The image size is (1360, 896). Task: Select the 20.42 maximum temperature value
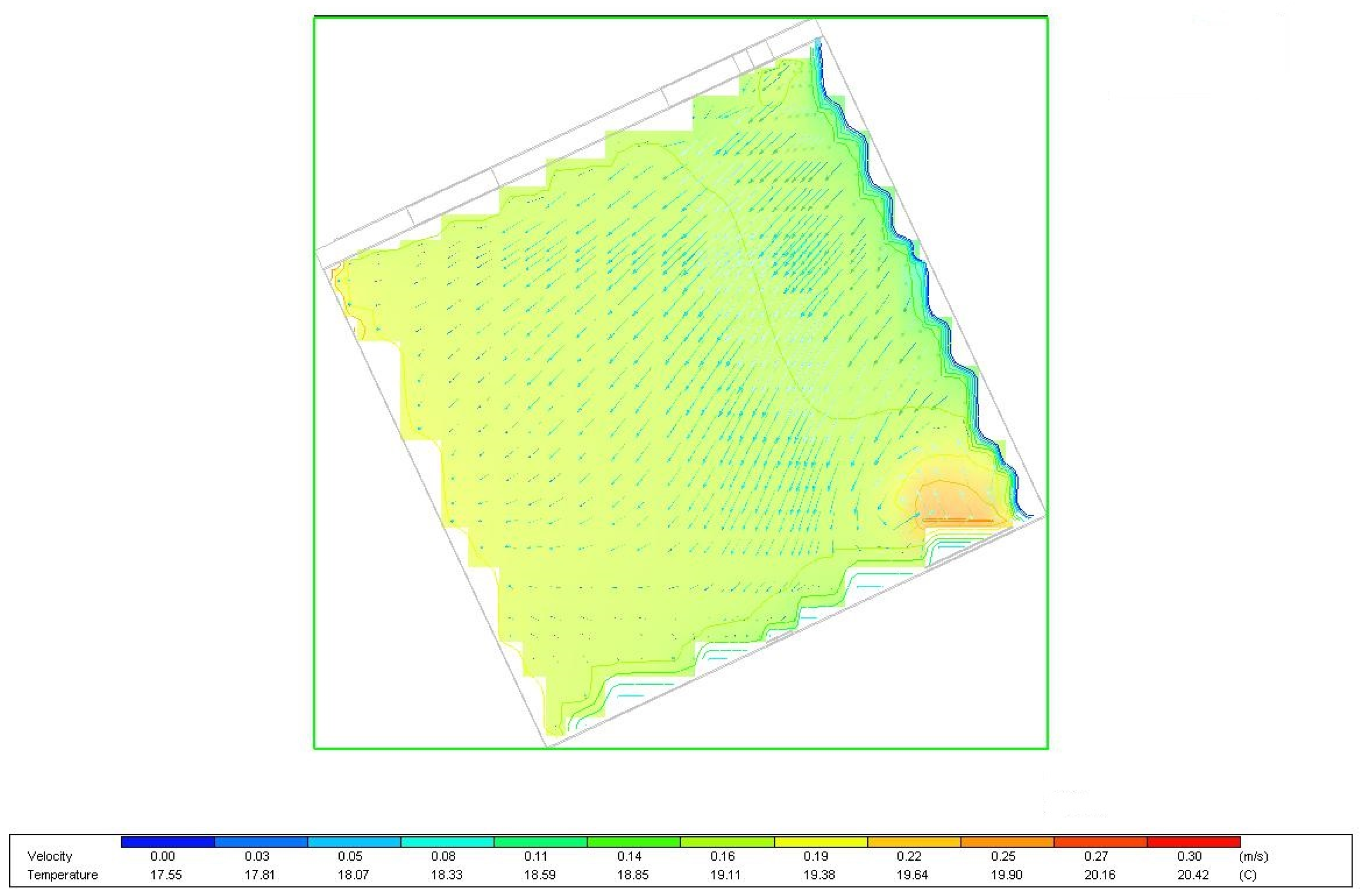click(1193, 875)
